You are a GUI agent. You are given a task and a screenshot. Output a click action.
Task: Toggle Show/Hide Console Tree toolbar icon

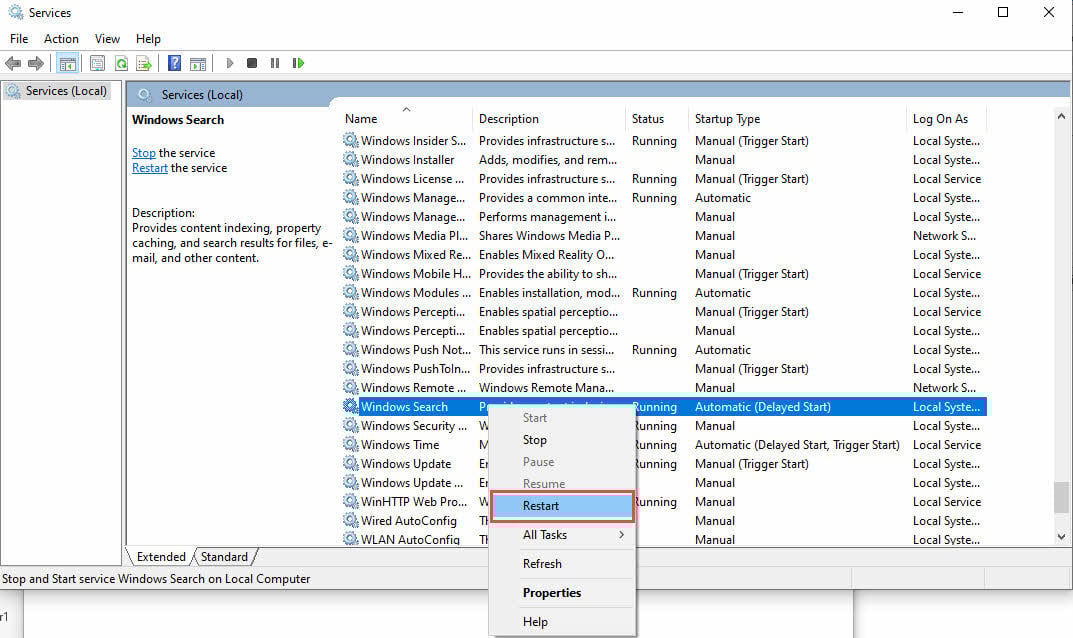click(67, 63)
